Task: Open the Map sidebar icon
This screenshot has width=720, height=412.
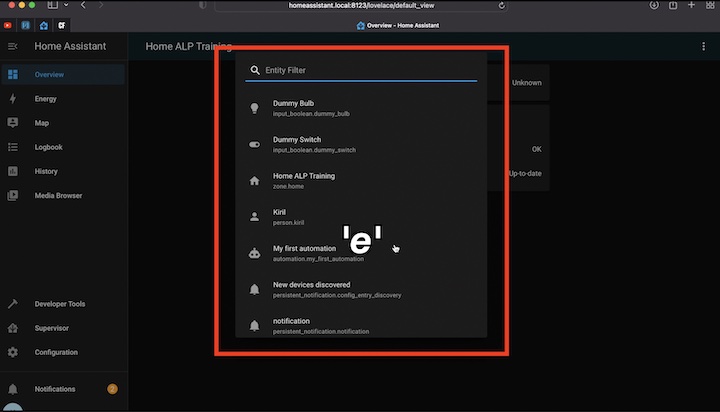Action: pyautogui.click(x=13, y=123)
